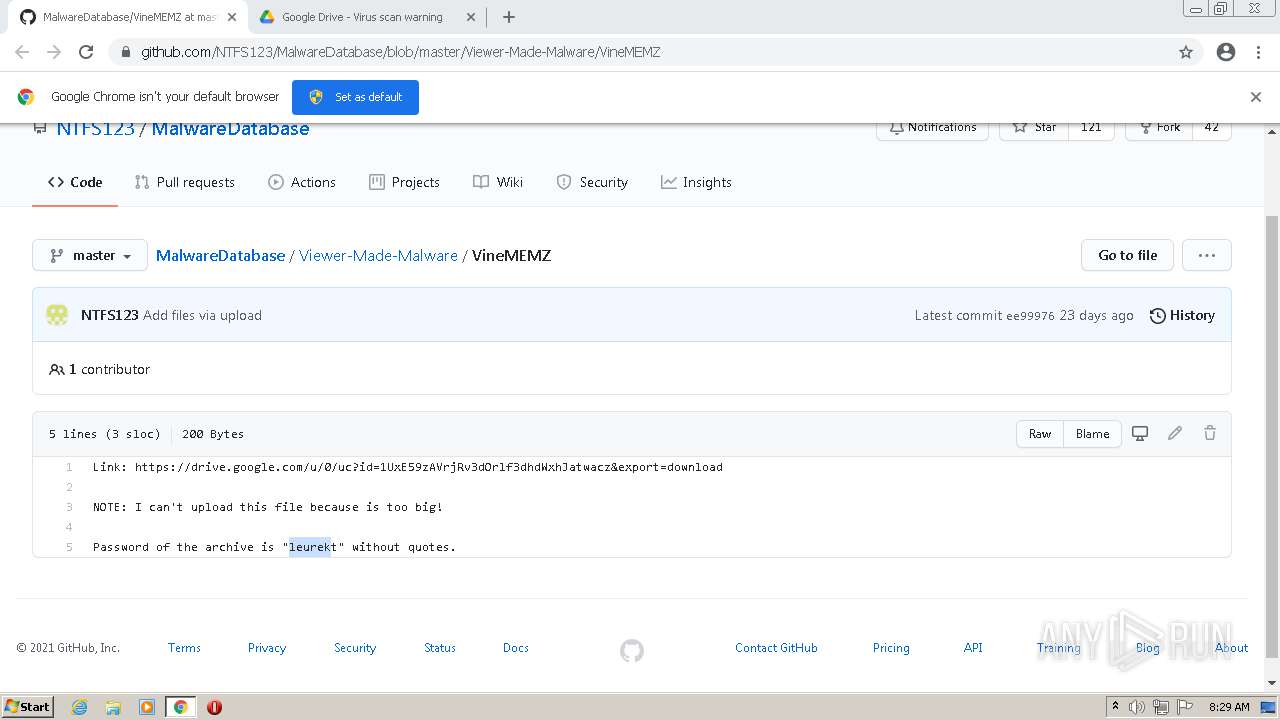Open the Windows Start menu
Image resolution: width=1280 pixels, height=720 pixels.
28,706
